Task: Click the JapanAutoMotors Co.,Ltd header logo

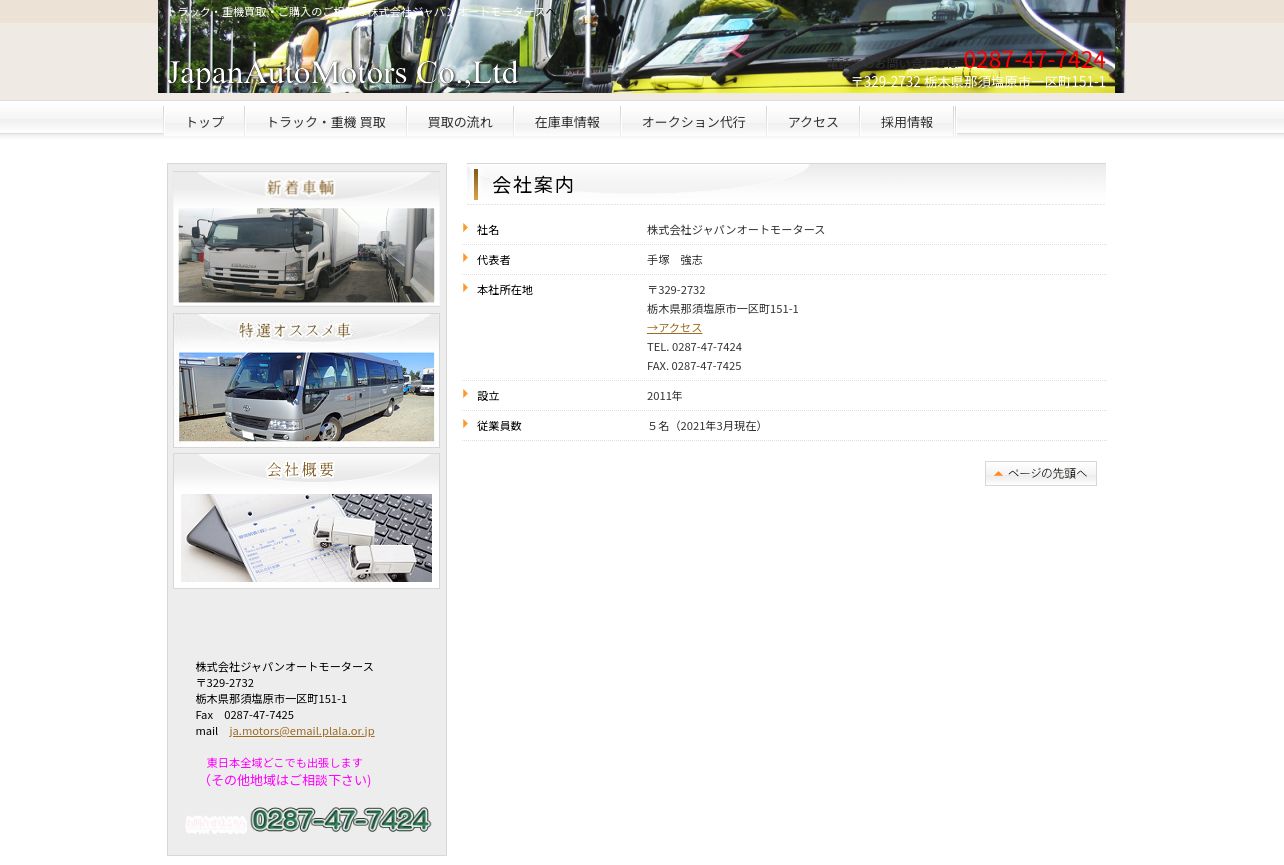Action: [x=343, y=73]
